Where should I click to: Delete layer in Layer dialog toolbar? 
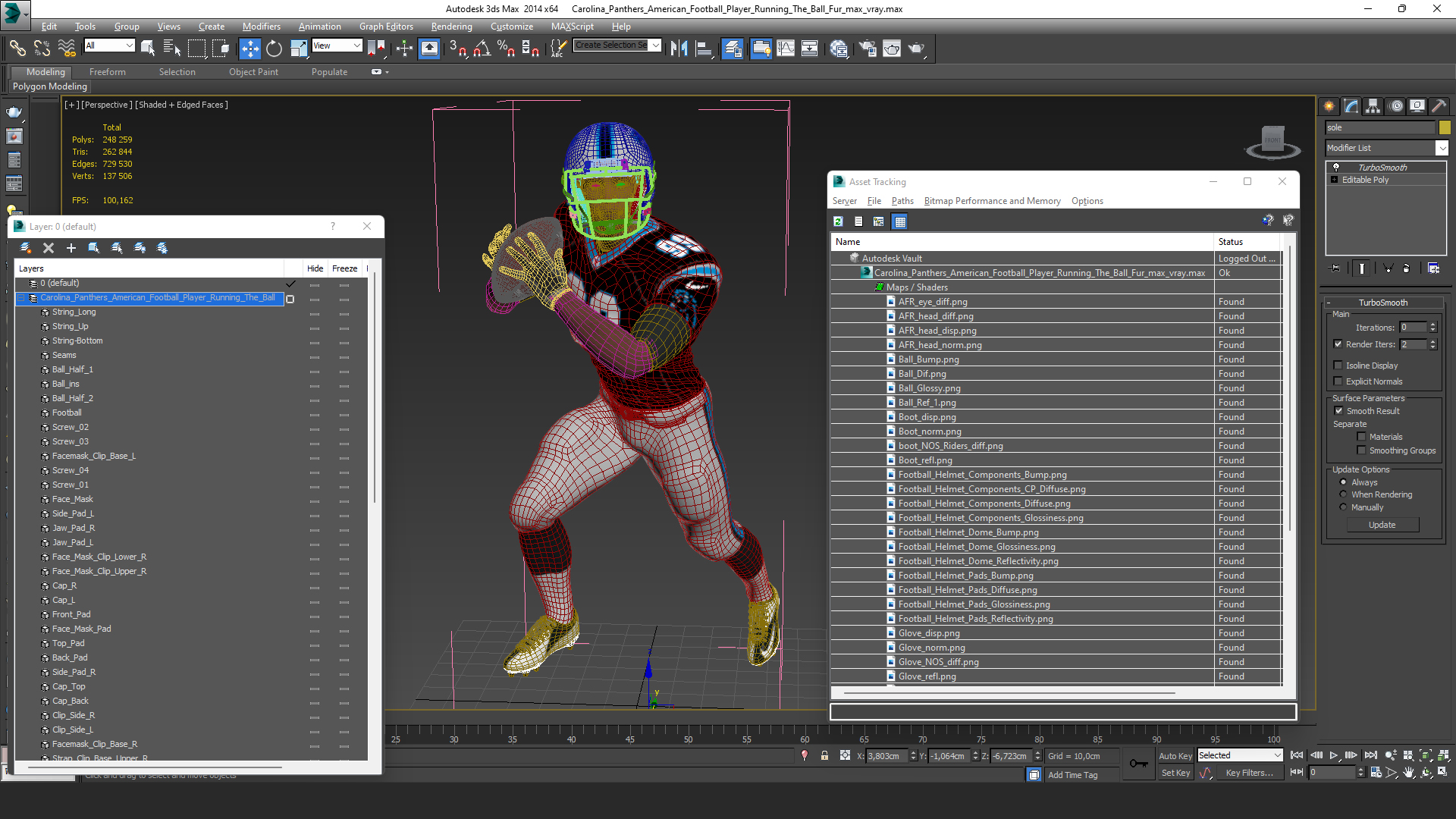[49, 248]
